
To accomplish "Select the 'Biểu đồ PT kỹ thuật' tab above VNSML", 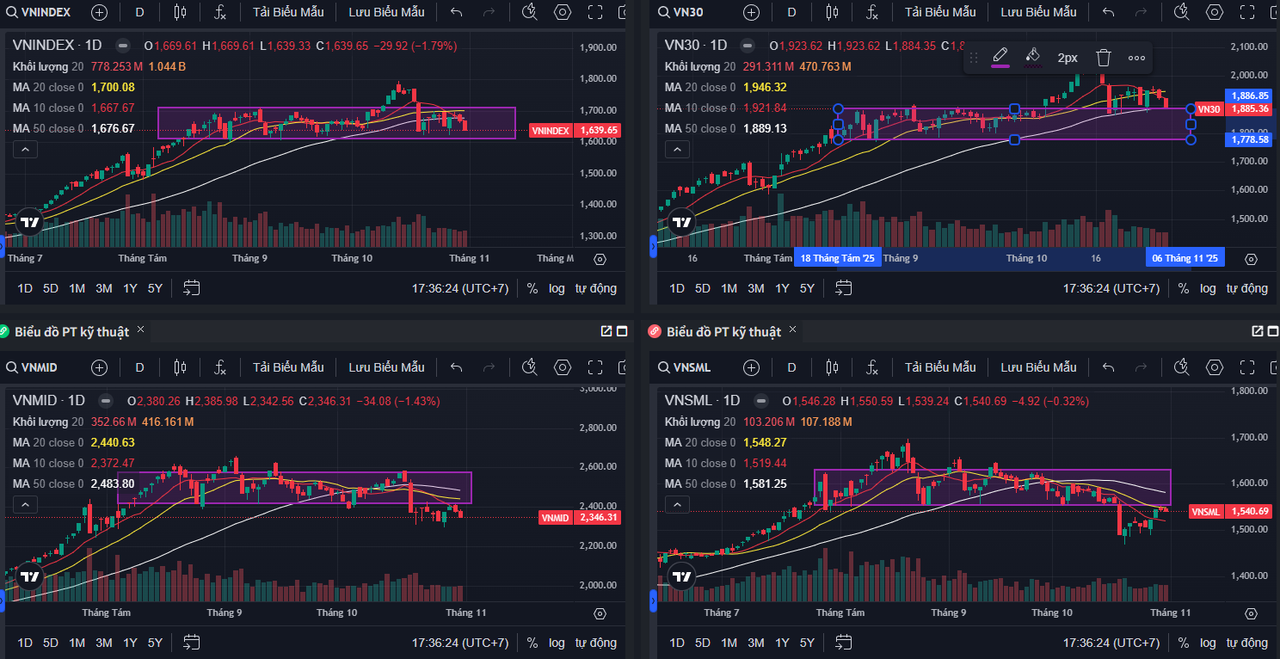I will tap(724, 331).
